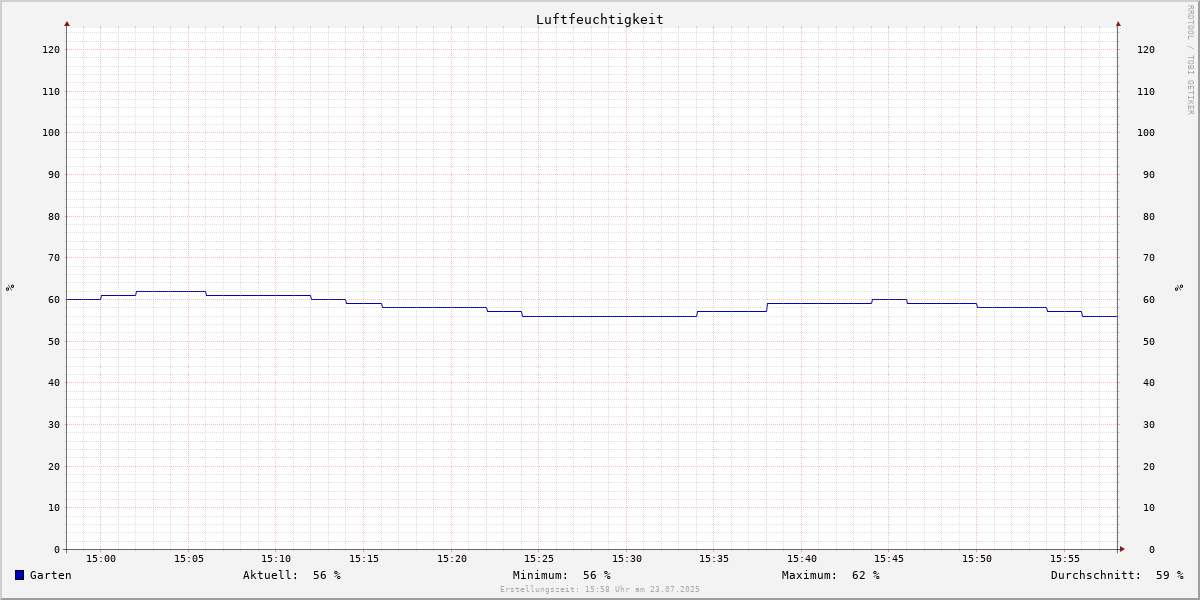Select the Garten legend label

pyautogui.click(x=50, y=575)
